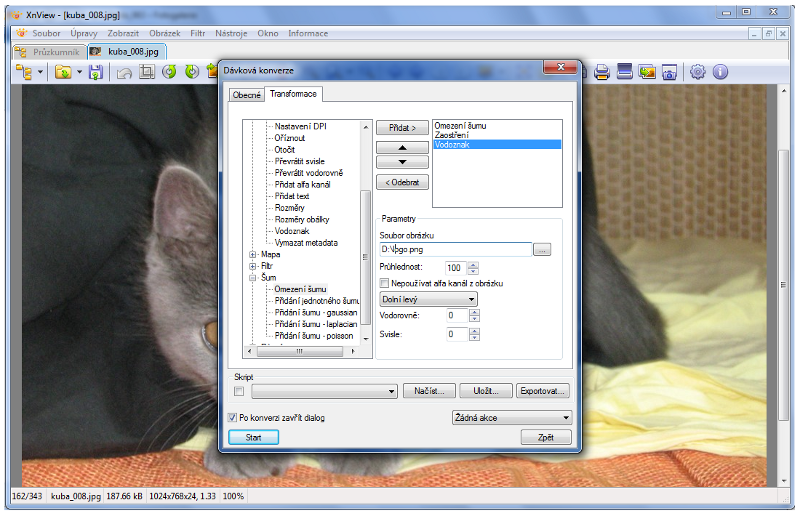Open the 'Žádná akce' dropdown
The width and height of the screenshot is (800, 516).
[511, 418]
